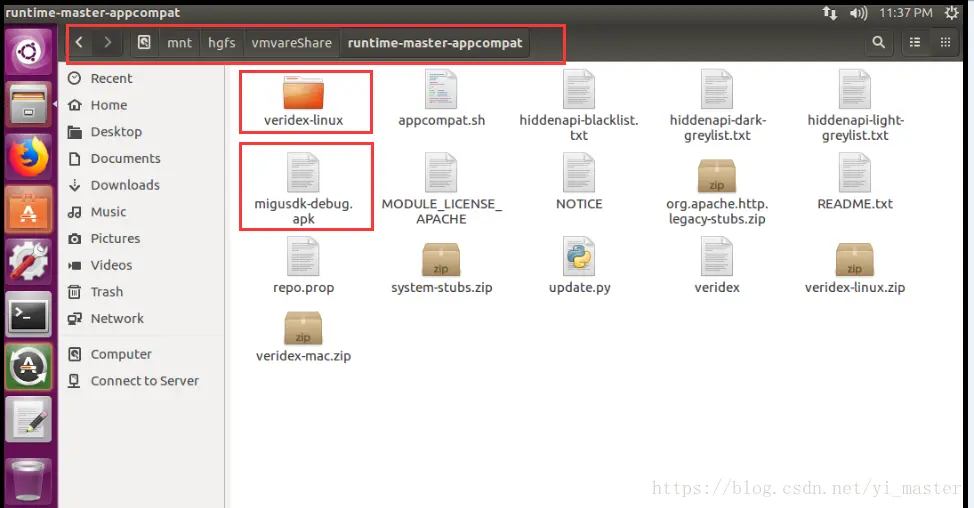
Task: Switch to list view icon
Action: pyautogui.click(x=915, y=42)
